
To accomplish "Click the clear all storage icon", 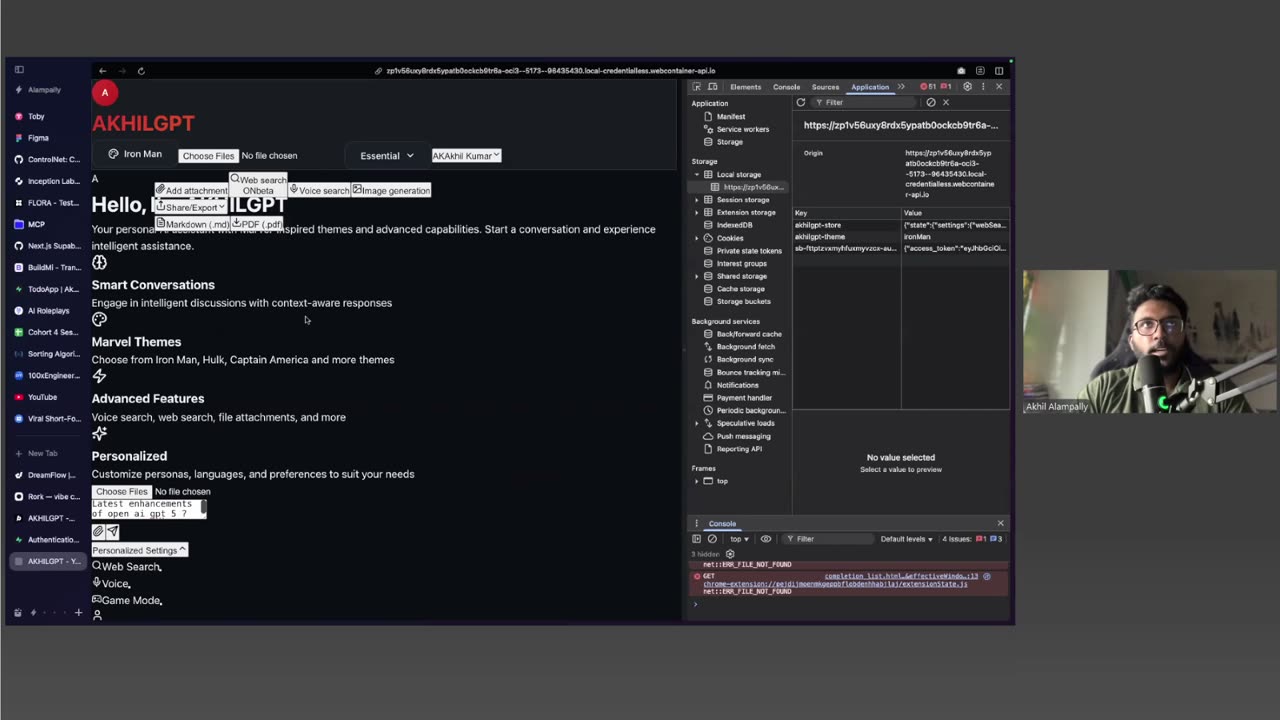I will (931, 102).
